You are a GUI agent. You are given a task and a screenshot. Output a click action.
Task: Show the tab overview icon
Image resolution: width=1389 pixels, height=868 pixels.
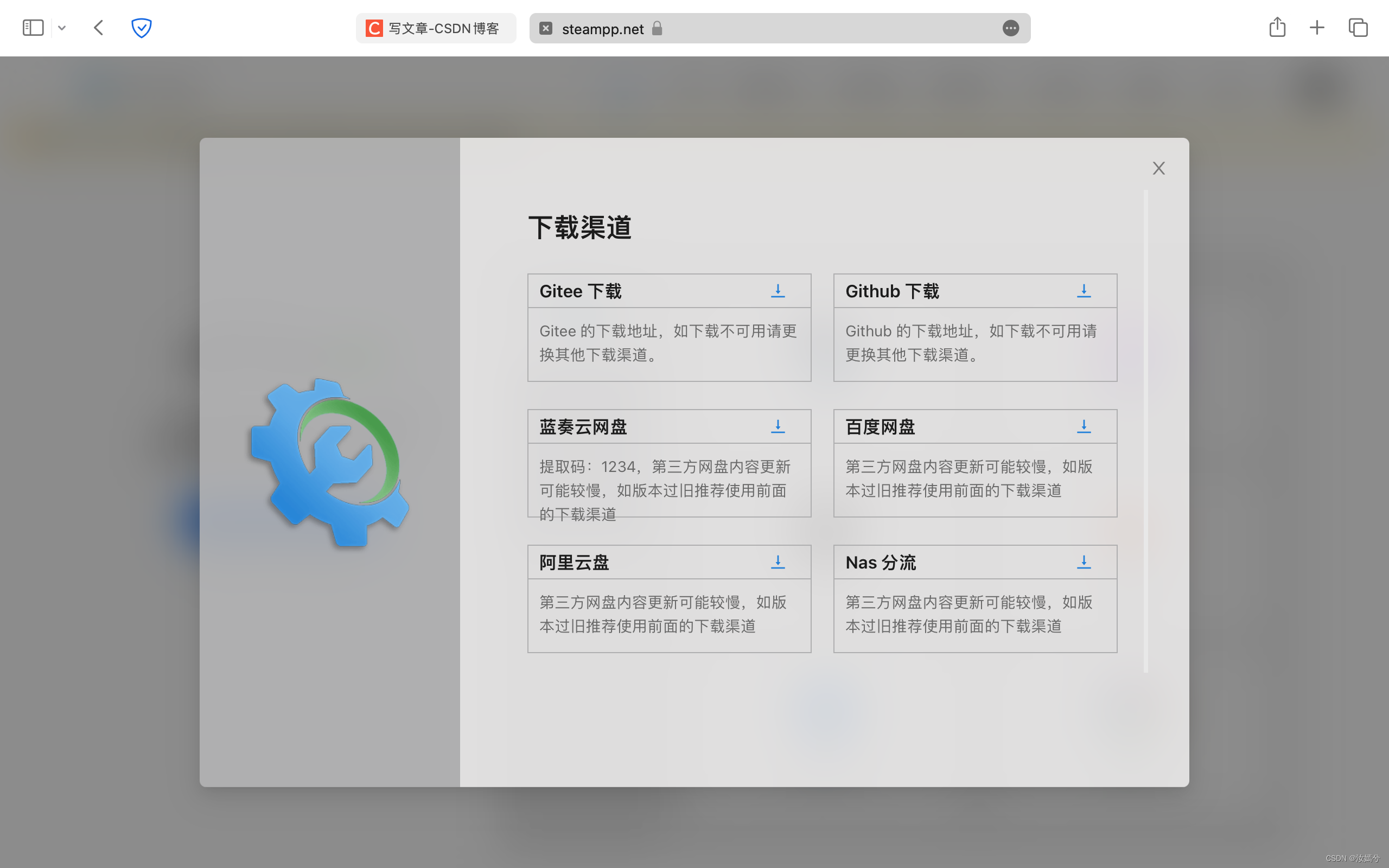(1358, 28)
